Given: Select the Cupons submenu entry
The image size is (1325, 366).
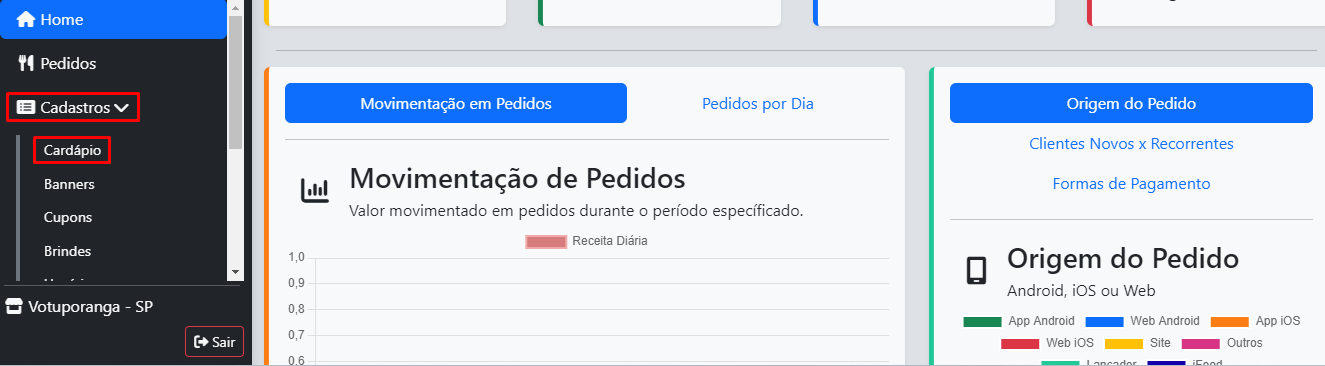Looking at the screenshot, I should coord(68,217).
